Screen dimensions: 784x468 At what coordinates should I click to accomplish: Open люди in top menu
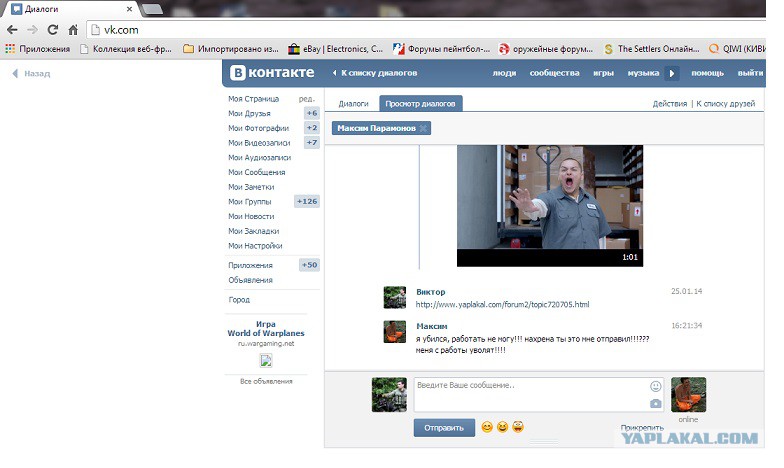point(504,73)
